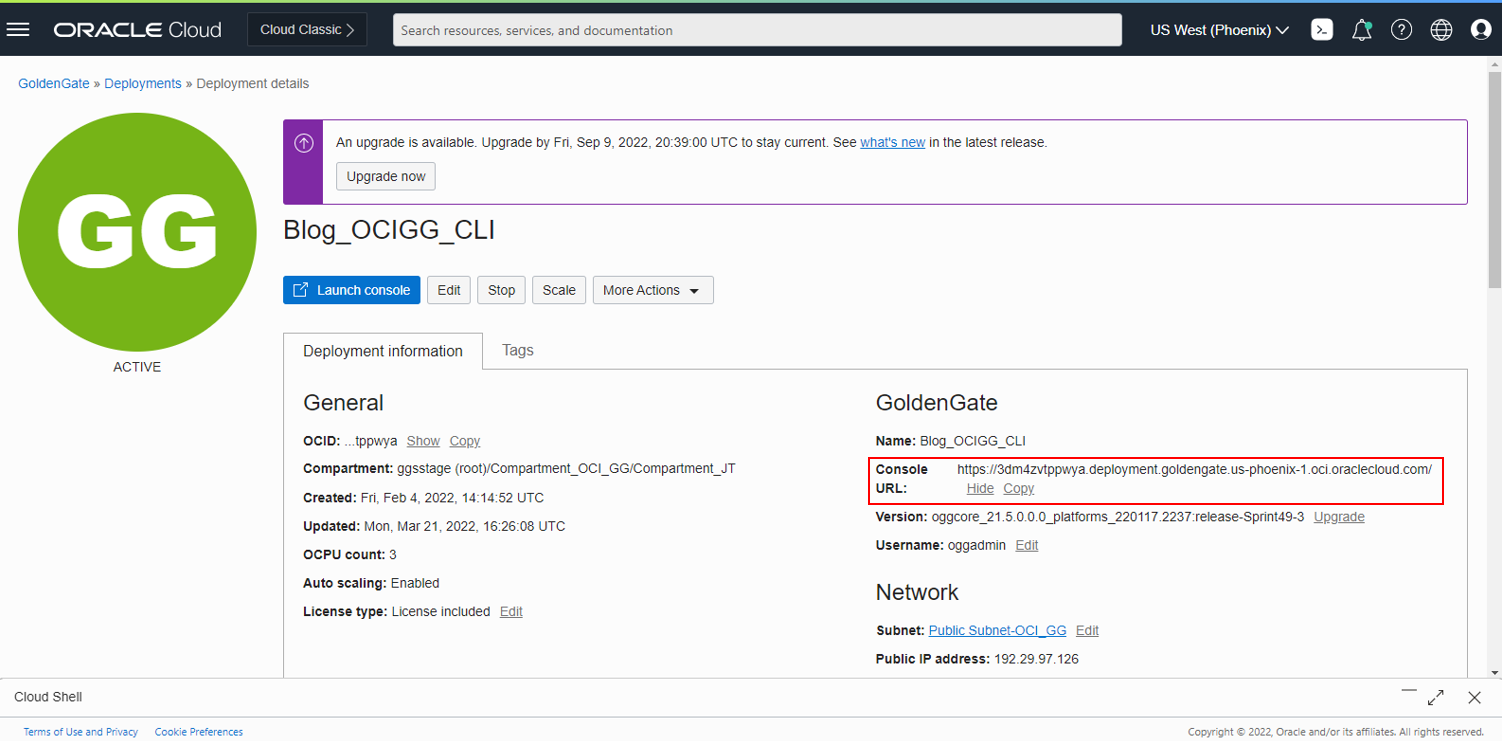Click the Edit button beside Launch console
The width and height of the screenshot is (1502, 741).
click(x=449, y=290)
